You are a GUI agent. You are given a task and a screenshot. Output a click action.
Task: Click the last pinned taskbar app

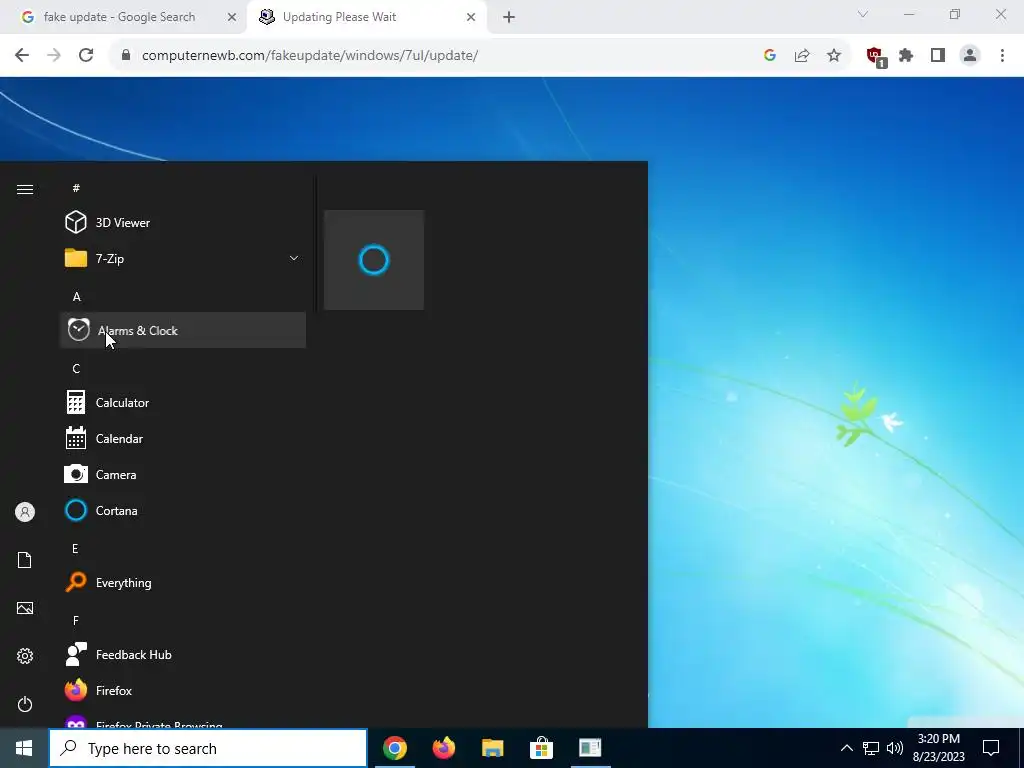(590, 748)
